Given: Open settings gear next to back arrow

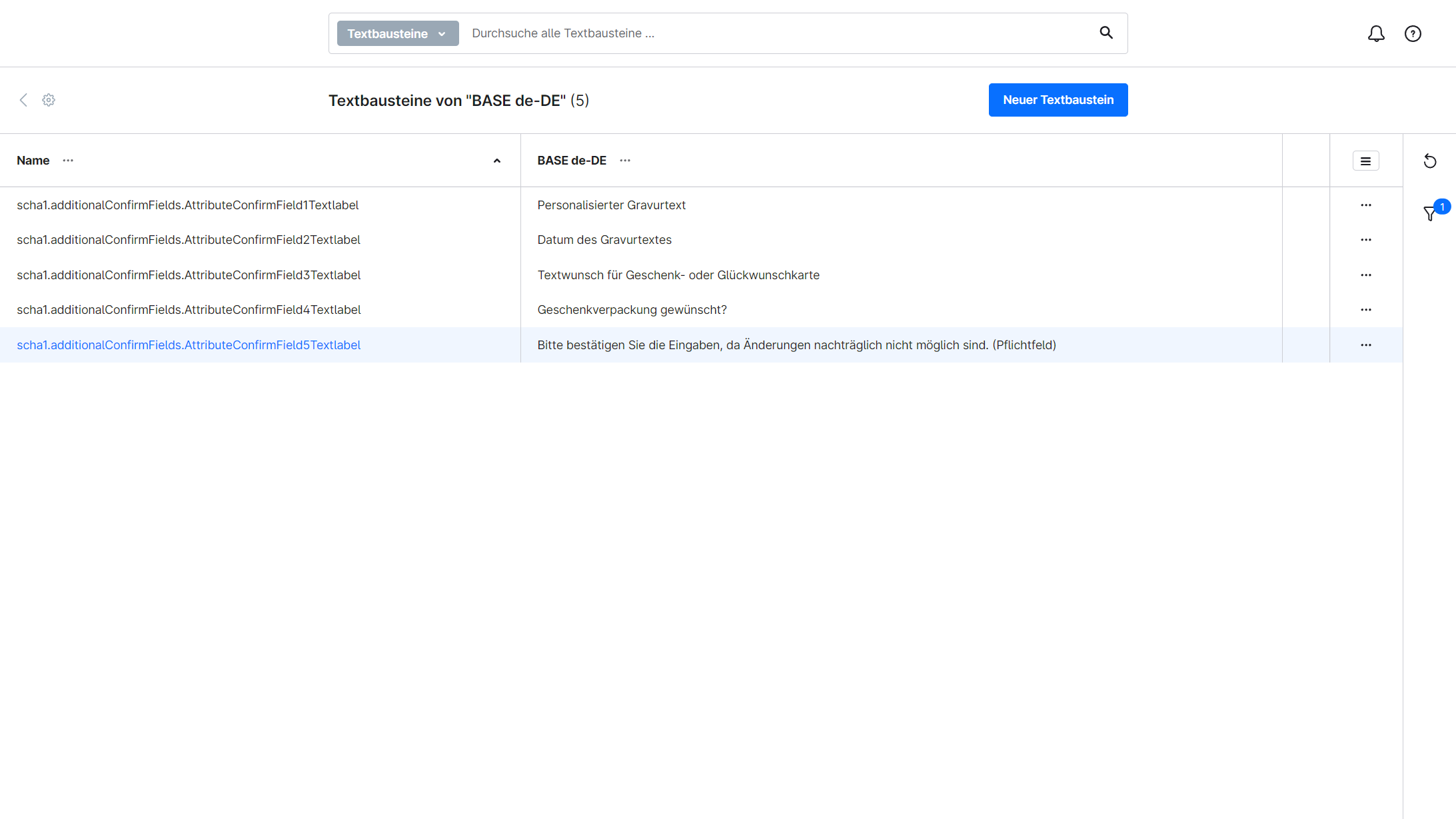Looking at the screenshot, I should 49,100.
